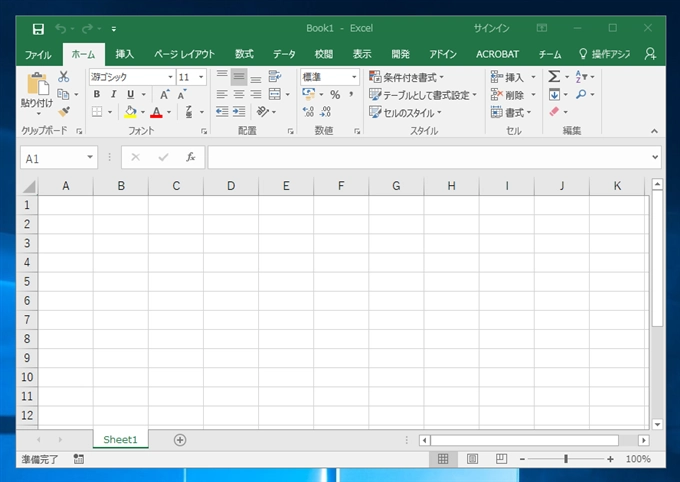Open Sort and Filter A-Z icon
Screen dimensions: 680x482
pyautogui.click(x=581, y=77)
